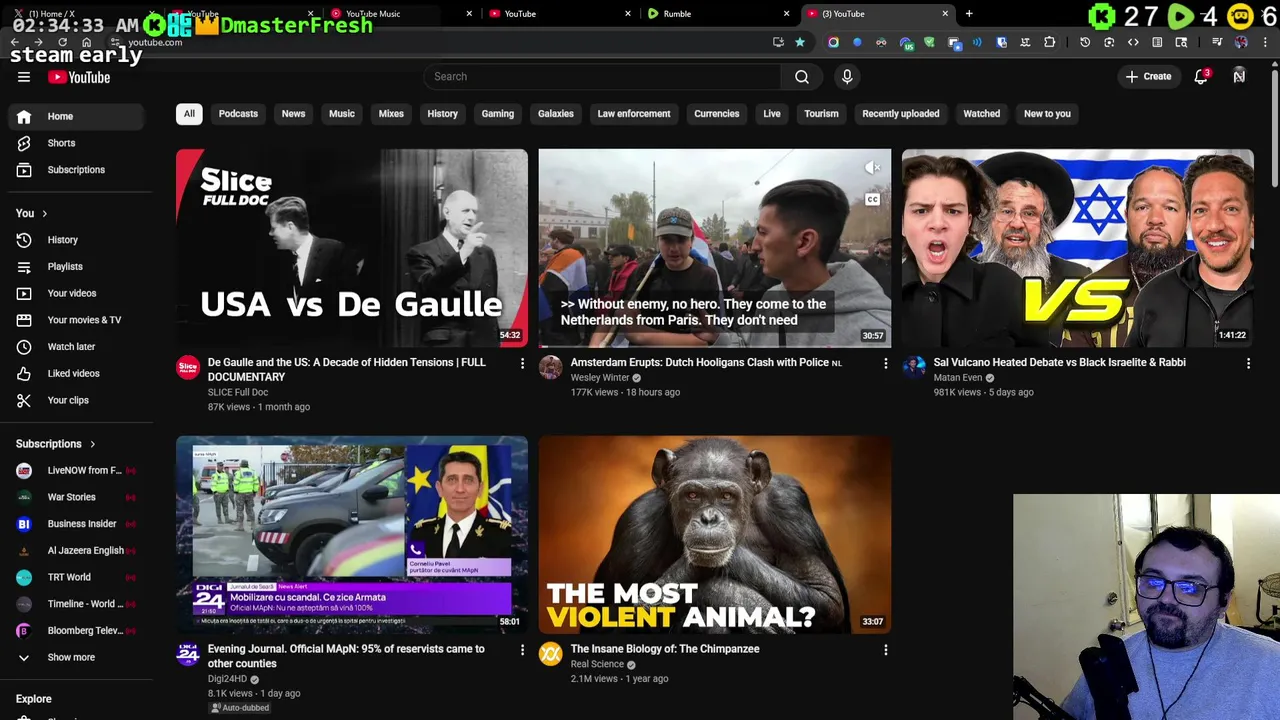Open the Most Violent Animal thumbnail

[x=715, y=535]
